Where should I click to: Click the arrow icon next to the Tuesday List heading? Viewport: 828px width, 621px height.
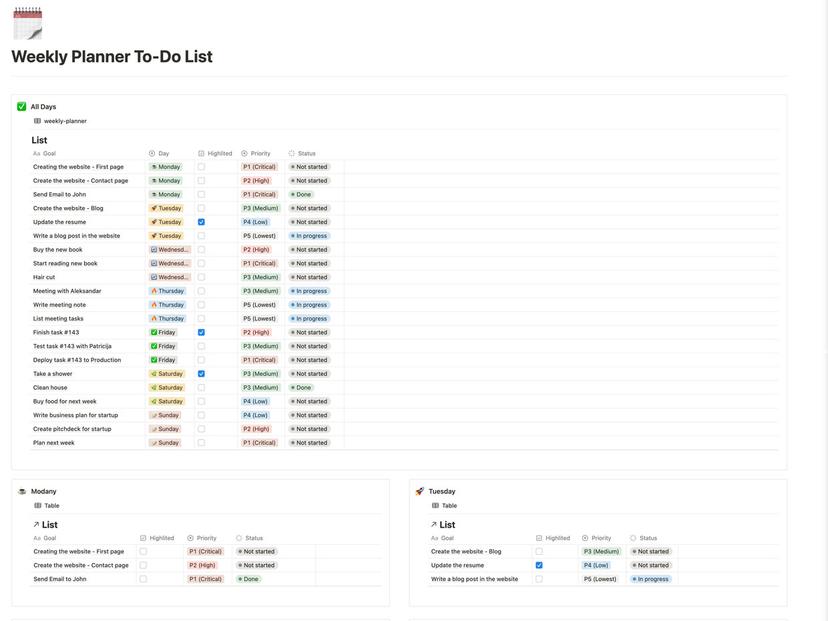tap(433, 522)
